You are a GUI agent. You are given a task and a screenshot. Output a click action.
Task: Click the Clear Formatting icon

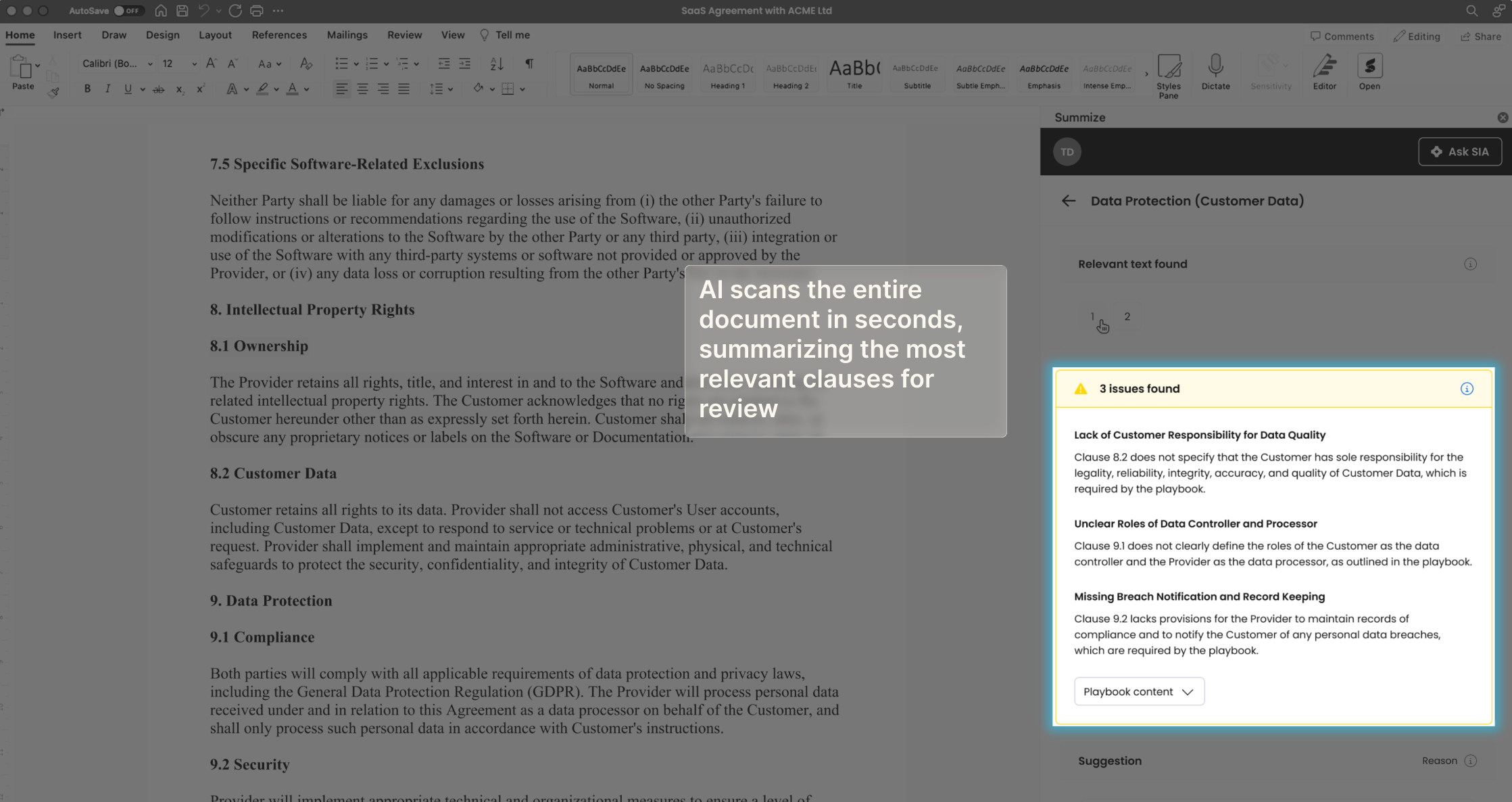(306, 64)
